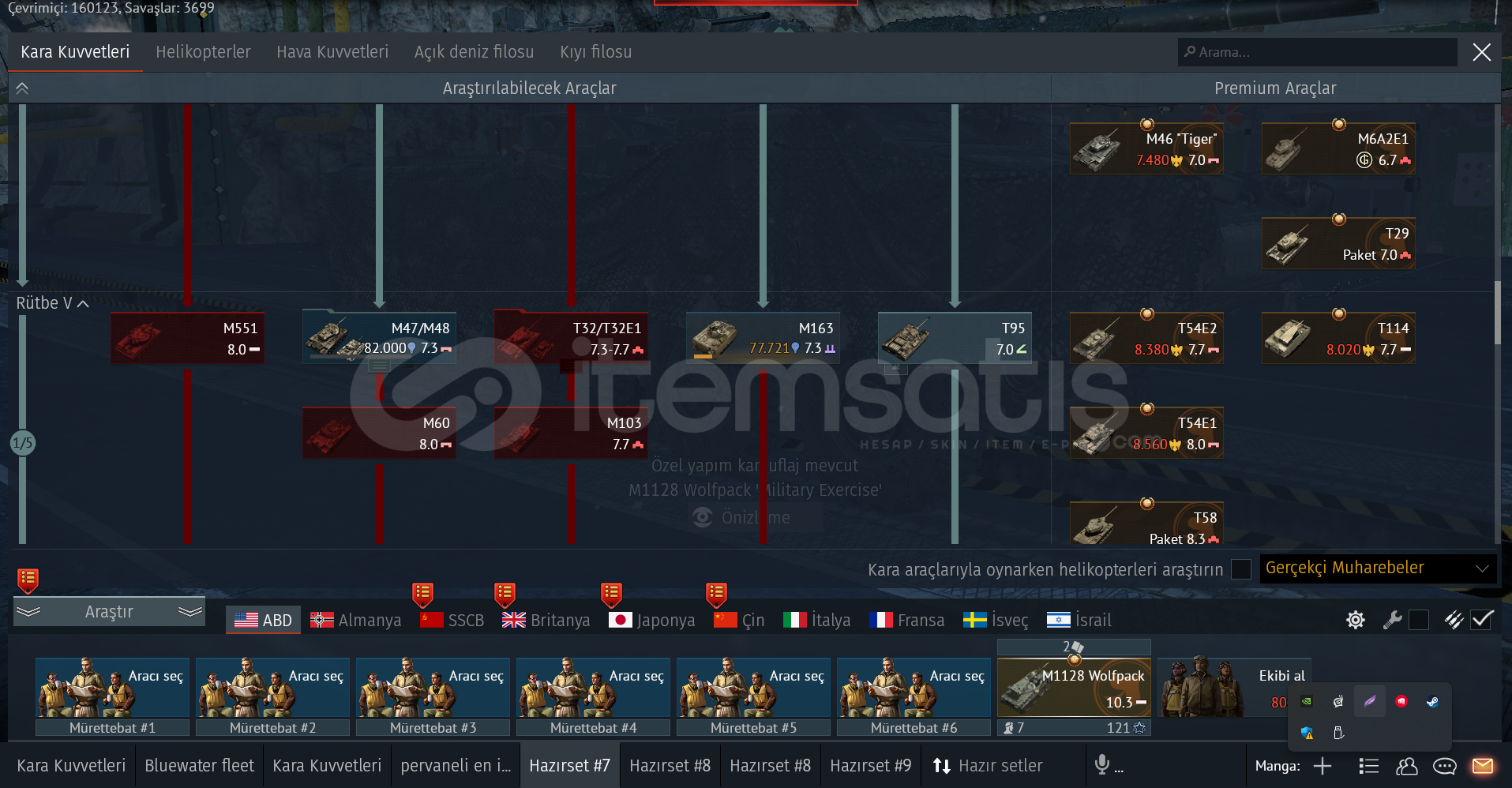
Task: Untick the checkbox beside the ammunition icon
Action: pyautogui.click(x=1482, y=620)
